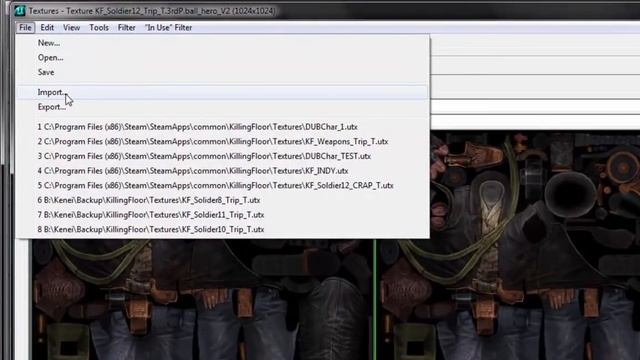This screenshot has height=360, width=640.
Task: Open recent file DUBChar_1.utx
Action: point(222,127)
